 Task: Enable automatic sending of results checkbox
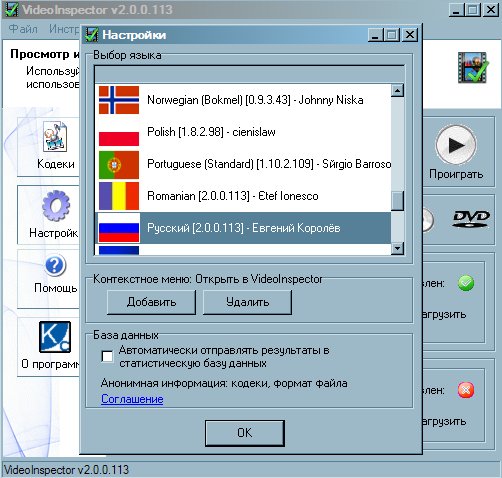coord(107,356)
